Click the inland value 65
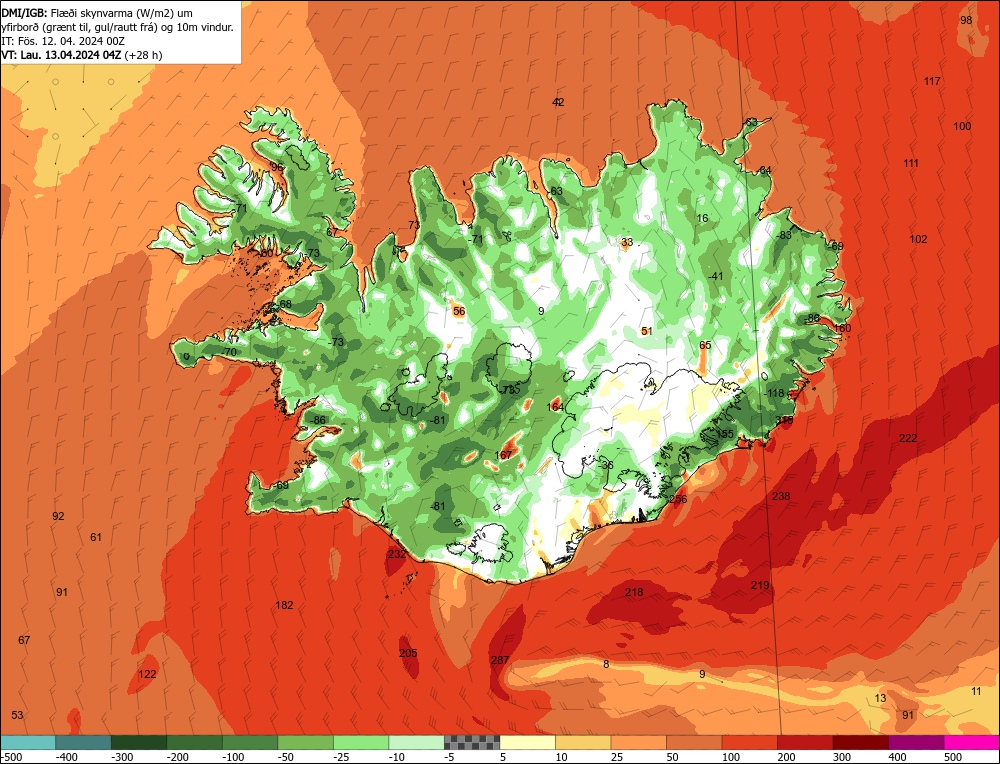Screen dimensions: 1000x764 (x=705, y=345)
